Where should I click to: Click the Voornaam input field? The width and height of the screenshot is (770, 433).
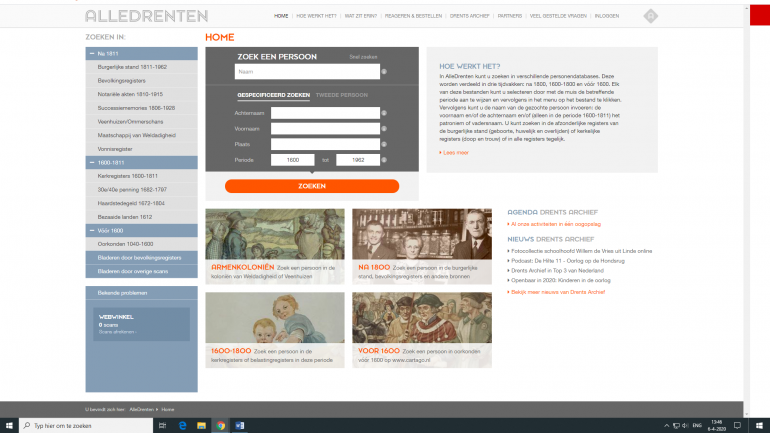tap(325, 129)
